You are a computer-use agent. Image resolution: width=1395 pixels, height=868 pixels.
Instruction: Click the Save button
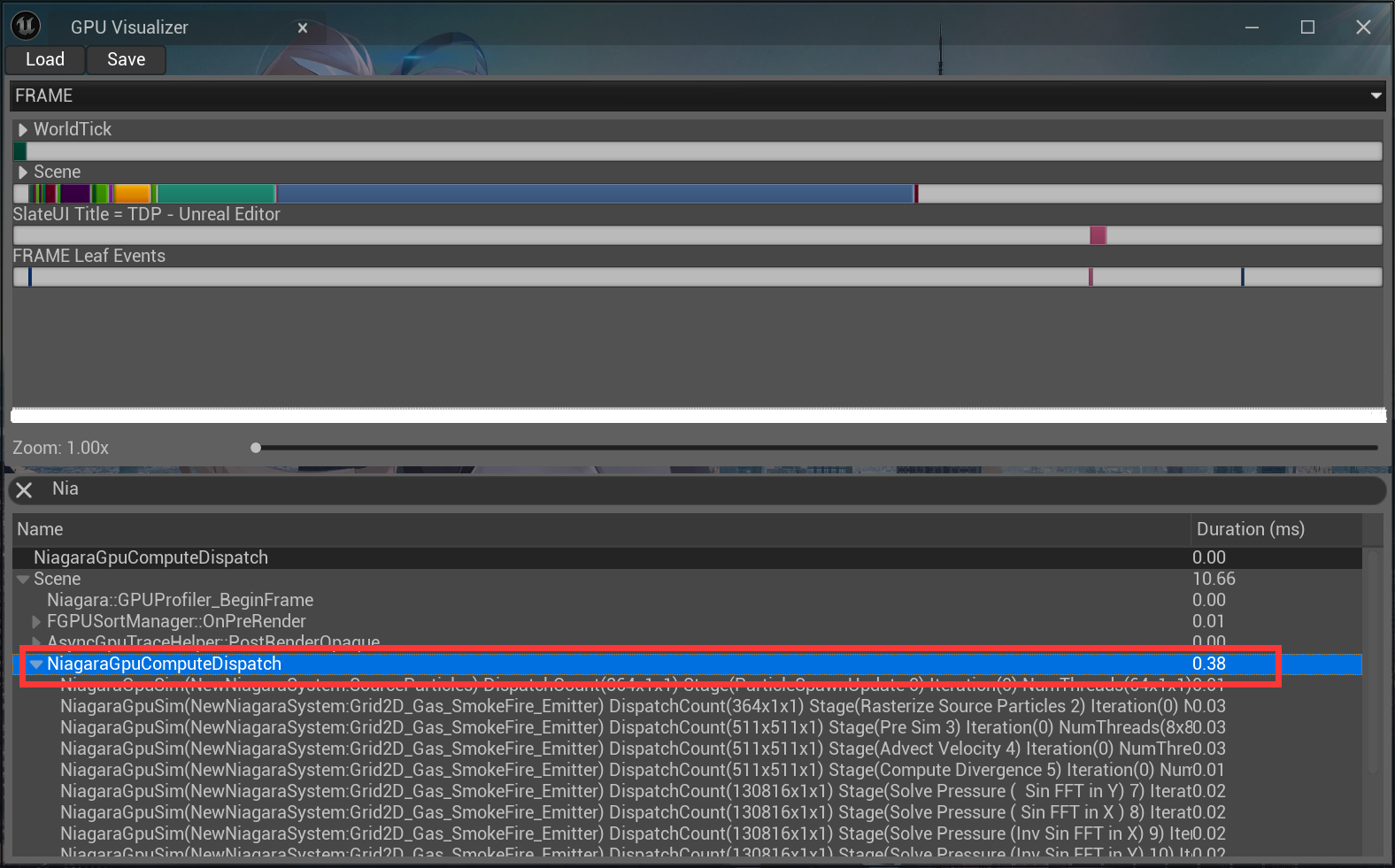click(126, 59)
